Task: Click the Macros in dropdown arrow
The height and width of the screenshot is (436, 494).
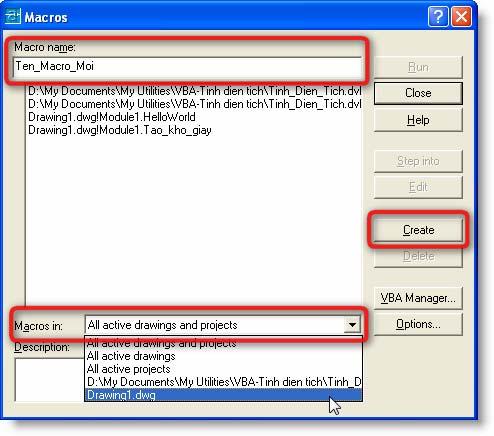Action: pos(352,325)
